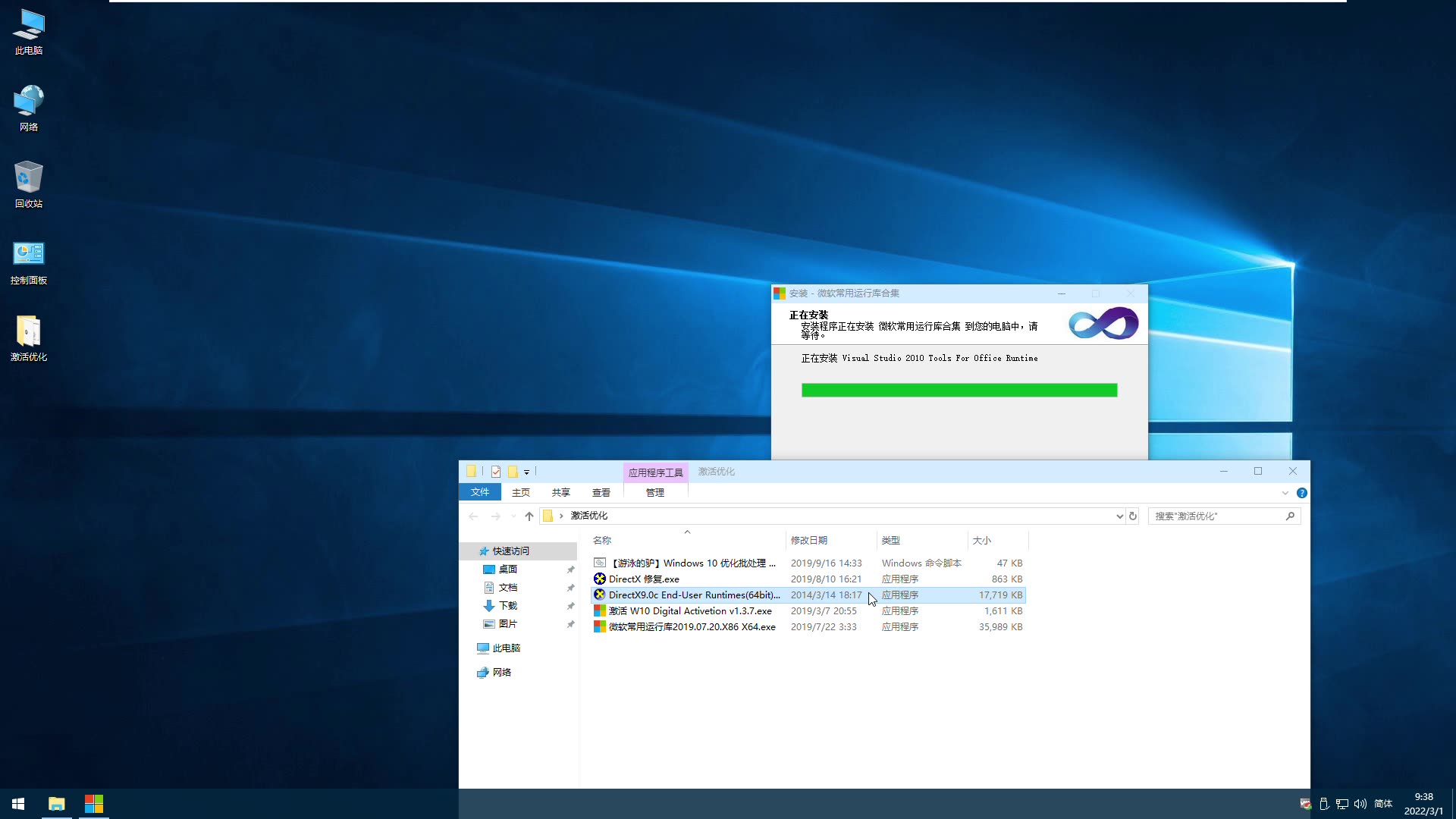Unpin 图片 from Quick access
This screenshot has width=1456, height=819.
[570, 624]
